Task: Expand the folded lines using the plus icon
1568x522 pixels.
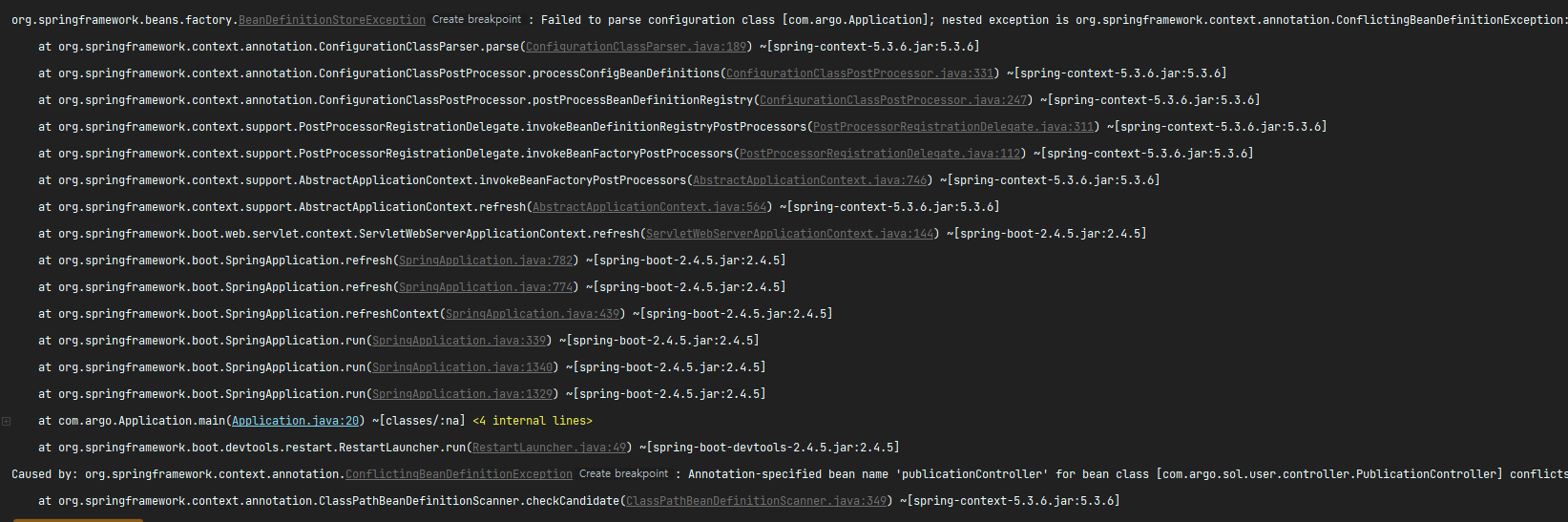Action: pyautogui.click(x=7, y=421)
